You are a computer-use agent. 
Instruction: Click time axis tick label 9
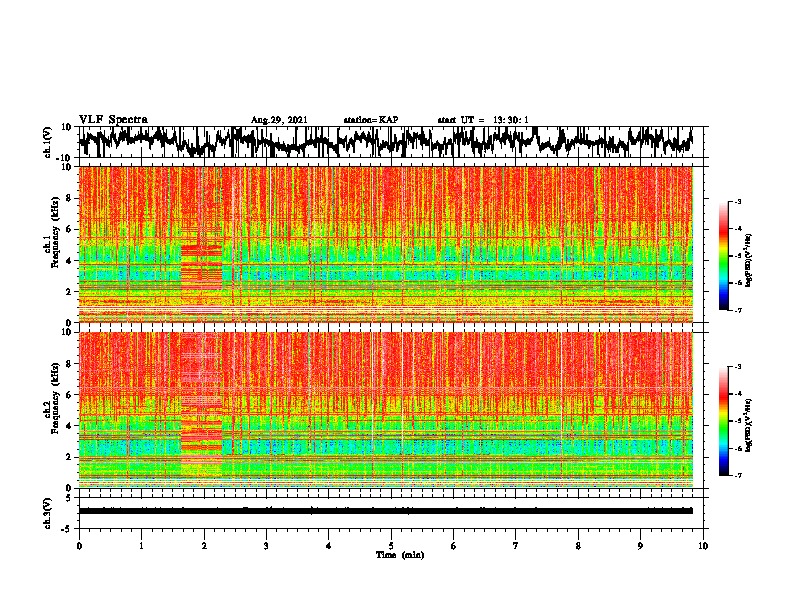(x=640, y=546)
